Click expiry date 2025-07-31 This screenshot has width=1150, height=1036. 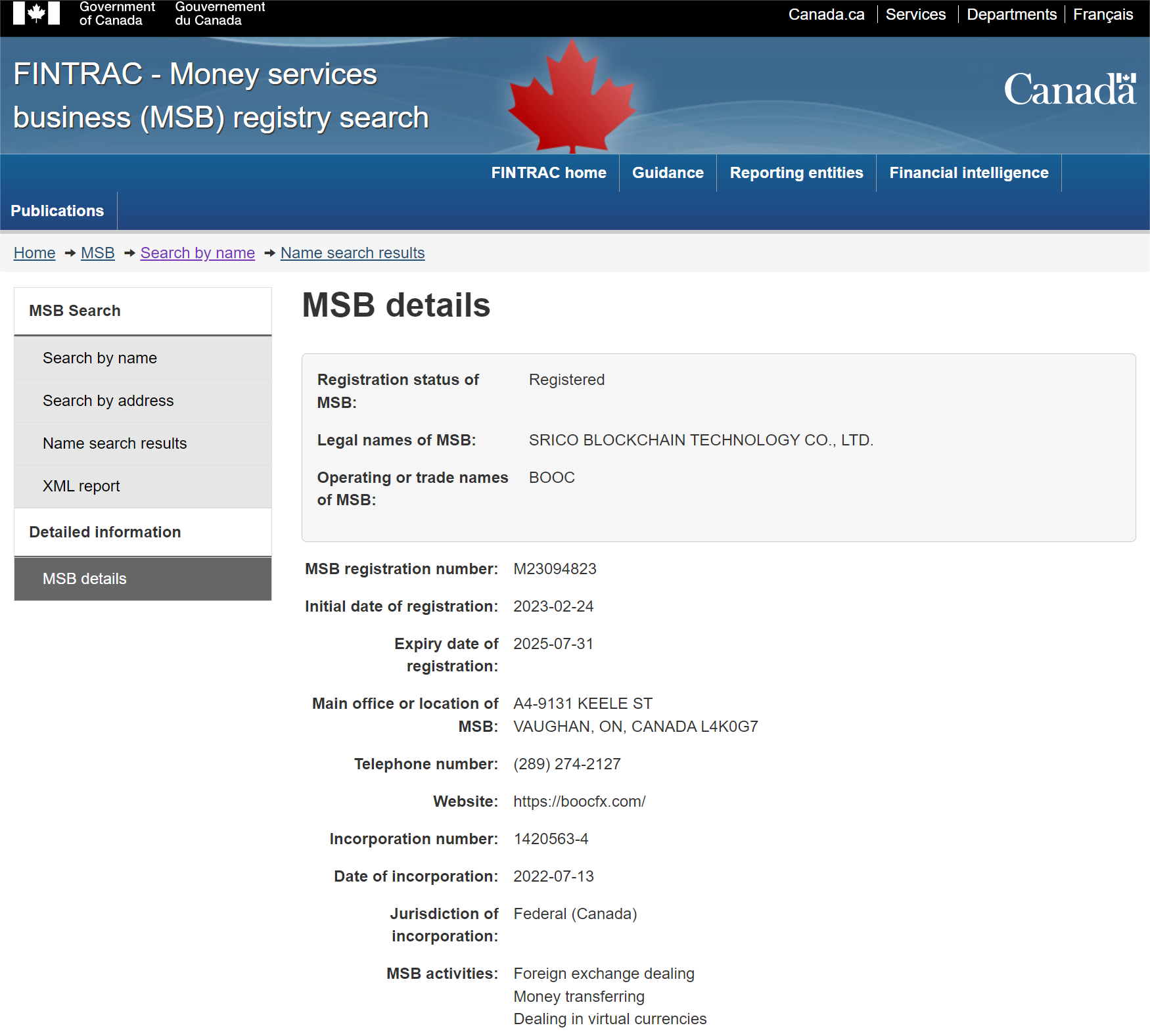pyautogui.click(x=553, y=644)
